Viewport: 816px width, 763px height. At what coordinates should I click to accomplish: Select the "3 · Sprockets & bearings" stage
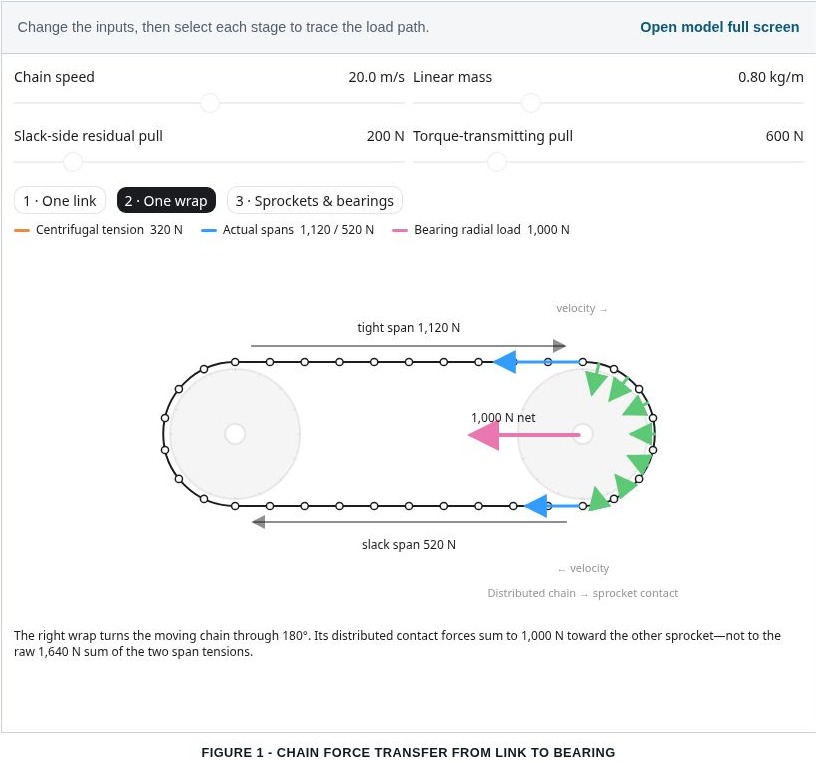pos(315,200)
